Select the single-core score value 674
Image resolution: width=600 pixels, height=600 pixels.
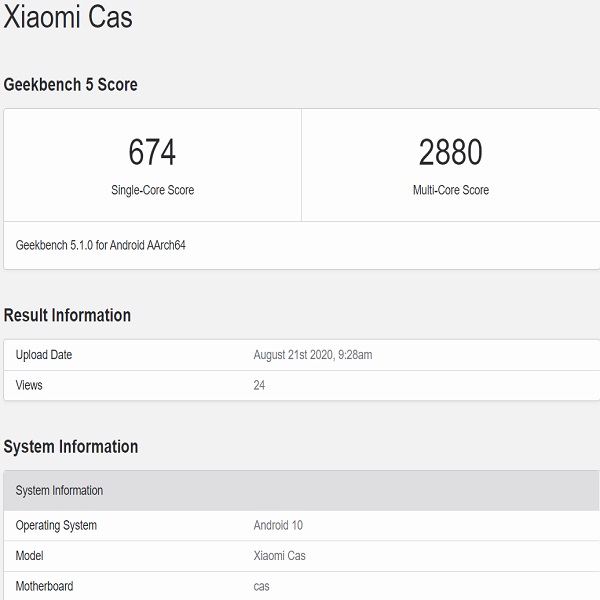(152, 152)
